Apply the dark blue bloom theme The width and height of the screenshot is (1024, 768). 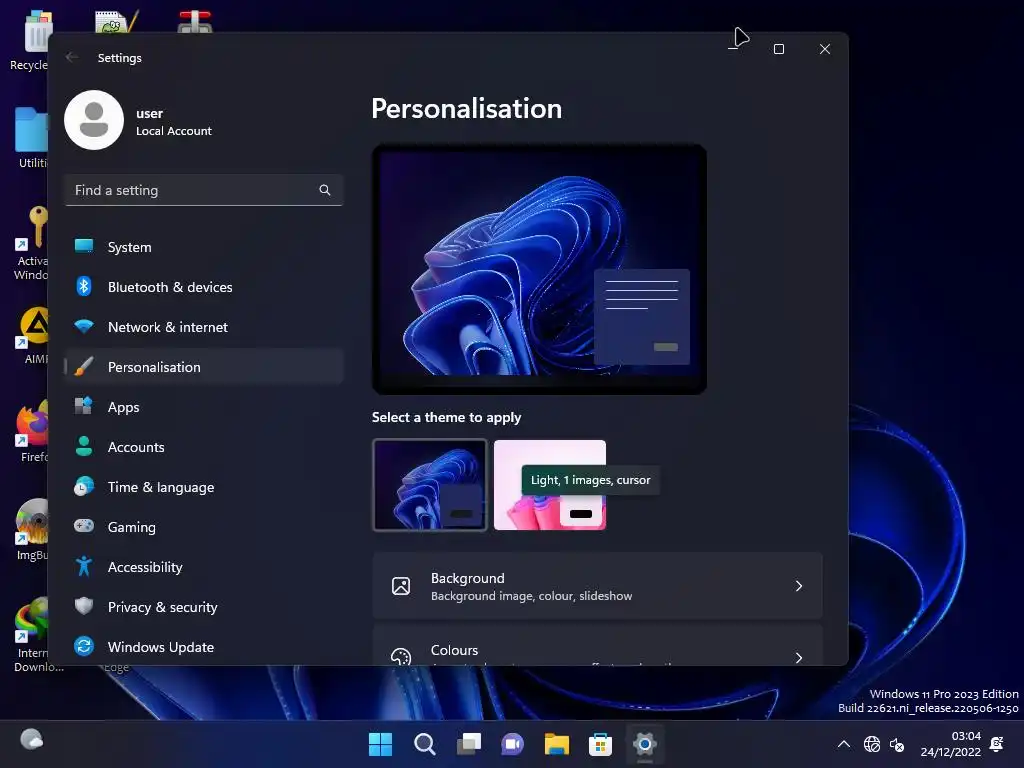pyautogui.click(x=430, y=485)
